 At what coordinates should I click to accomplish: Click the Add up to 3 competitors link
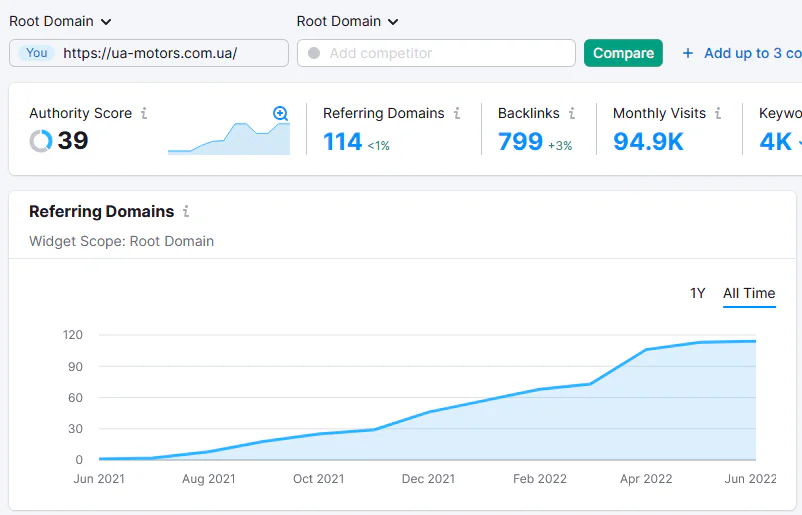(x=753, y=53)
